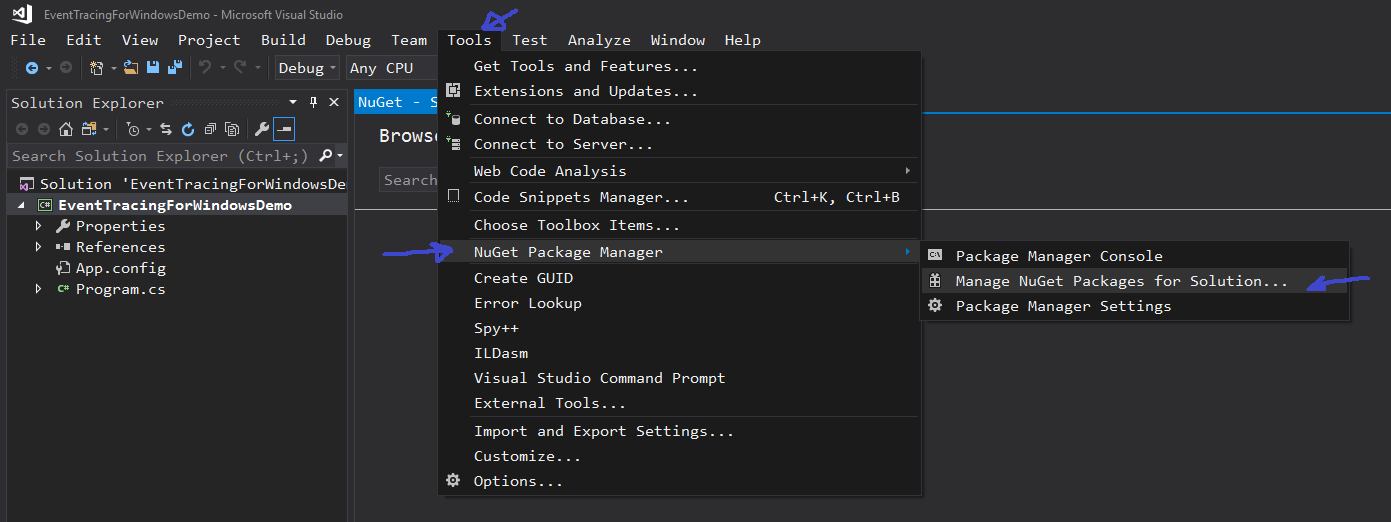Switch to the NuGet document tab
Viewport: 1391px width, 522px height.
397,102
